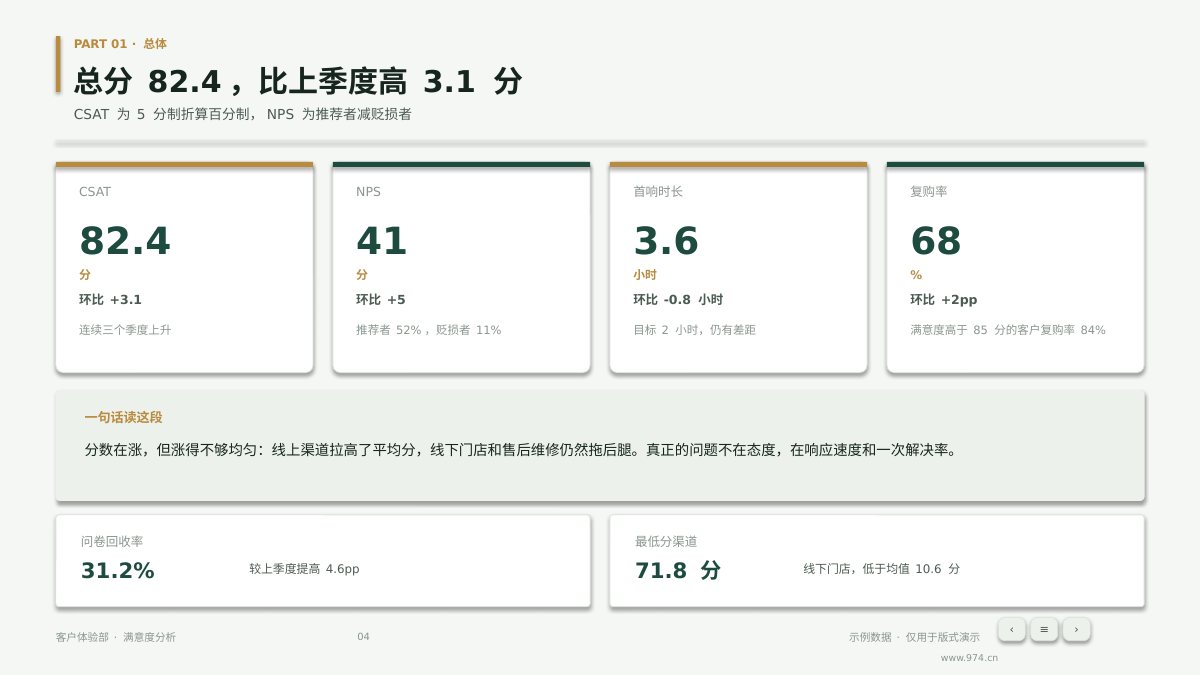The height and width of the screenshot is (675, 1200).
Task: Click the 'PART 01 · 总体' section label
Action: pyautogui.click(x=120, y=43)
